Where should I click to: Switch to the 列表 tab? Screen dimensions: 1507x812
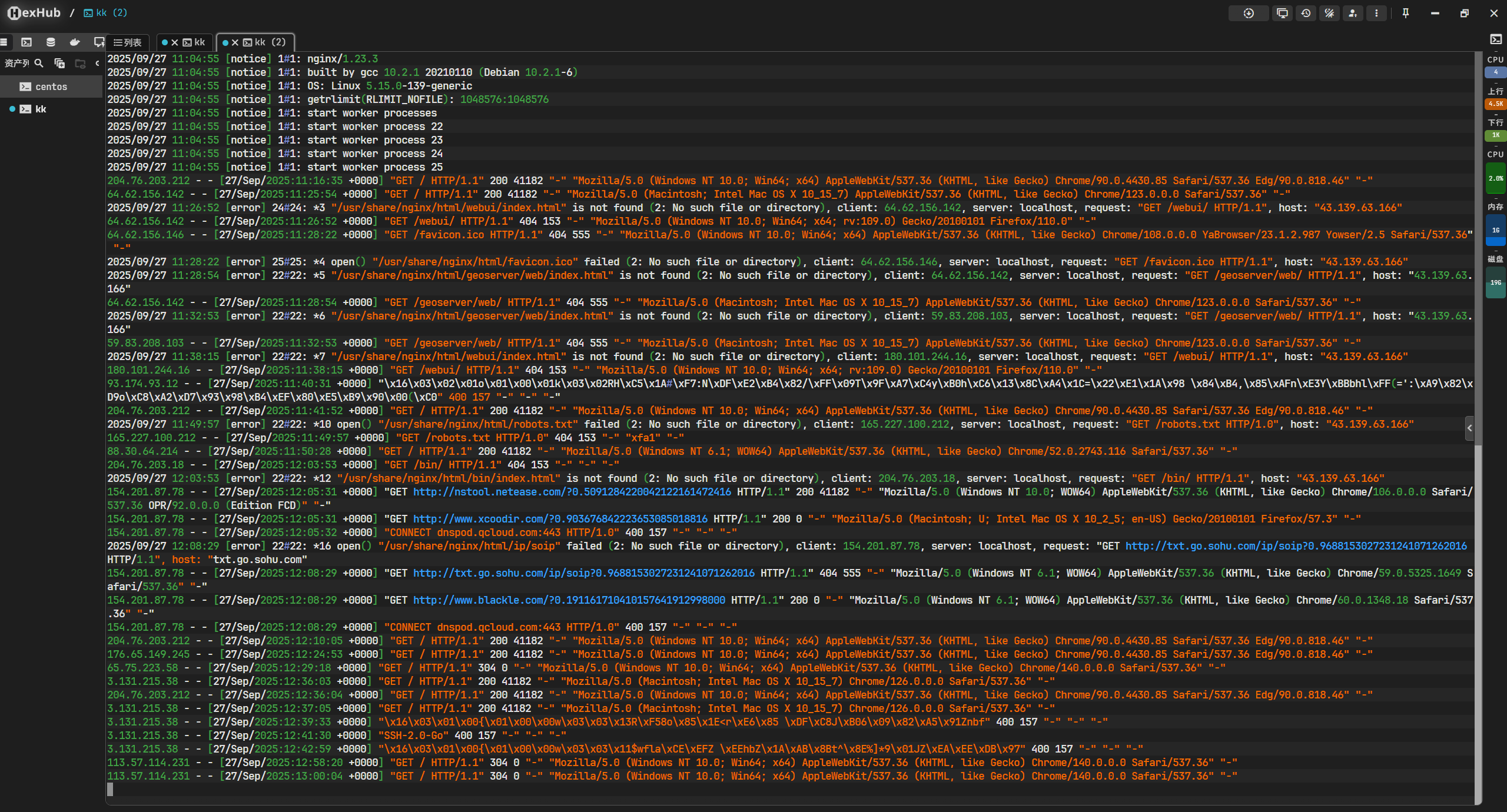tap(128, 42)
